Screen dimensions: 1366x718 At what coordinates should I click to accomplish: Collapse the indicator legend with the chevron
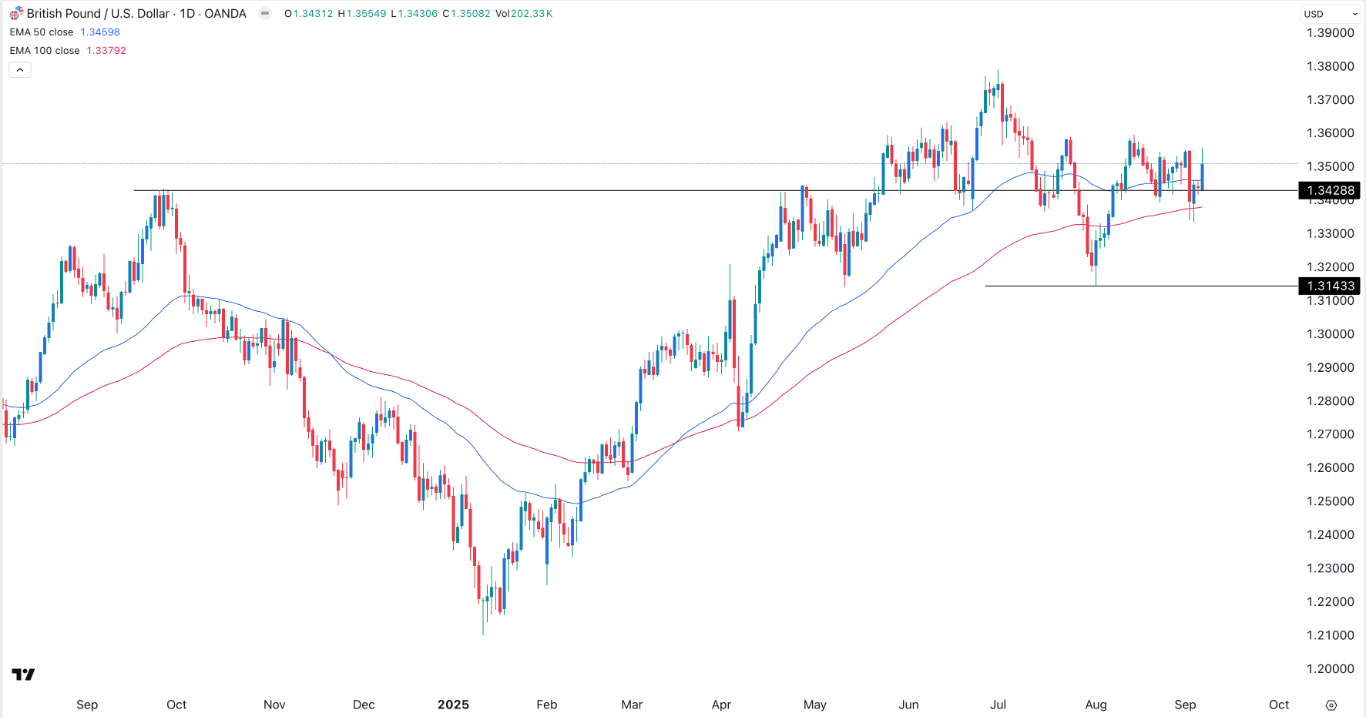coord(19,69)
